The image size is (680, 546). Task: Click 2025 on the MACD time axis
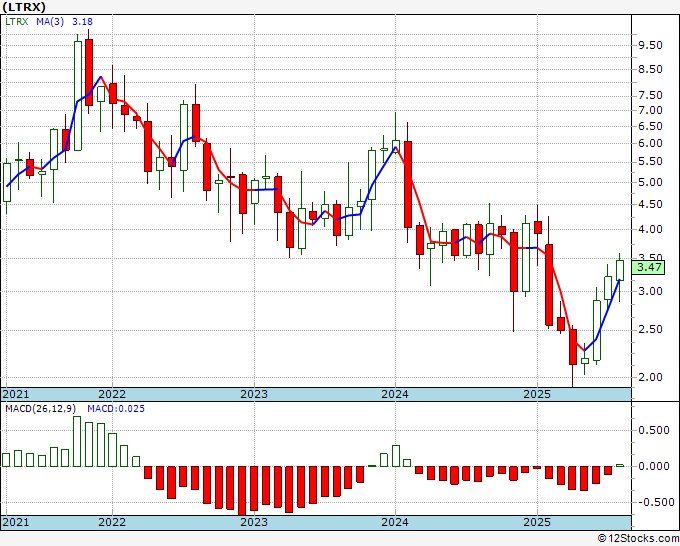537,522
